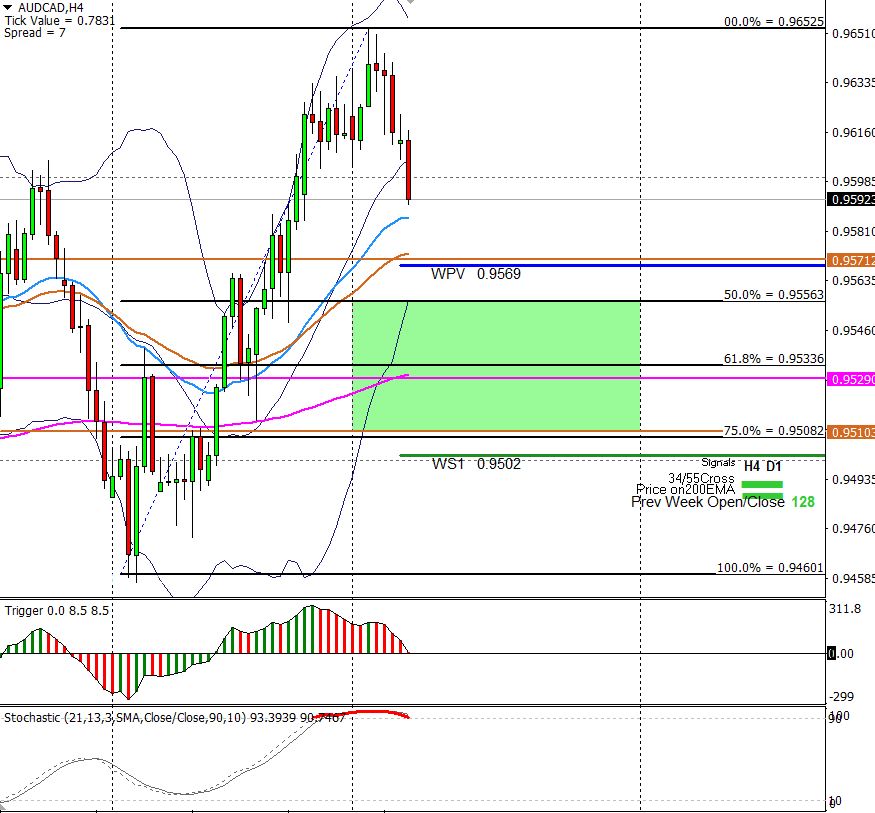The image size is (875, 813).
Task: Click the Prev Week Open/Close label
Action: pyautogui.click(x=708, y=502)
